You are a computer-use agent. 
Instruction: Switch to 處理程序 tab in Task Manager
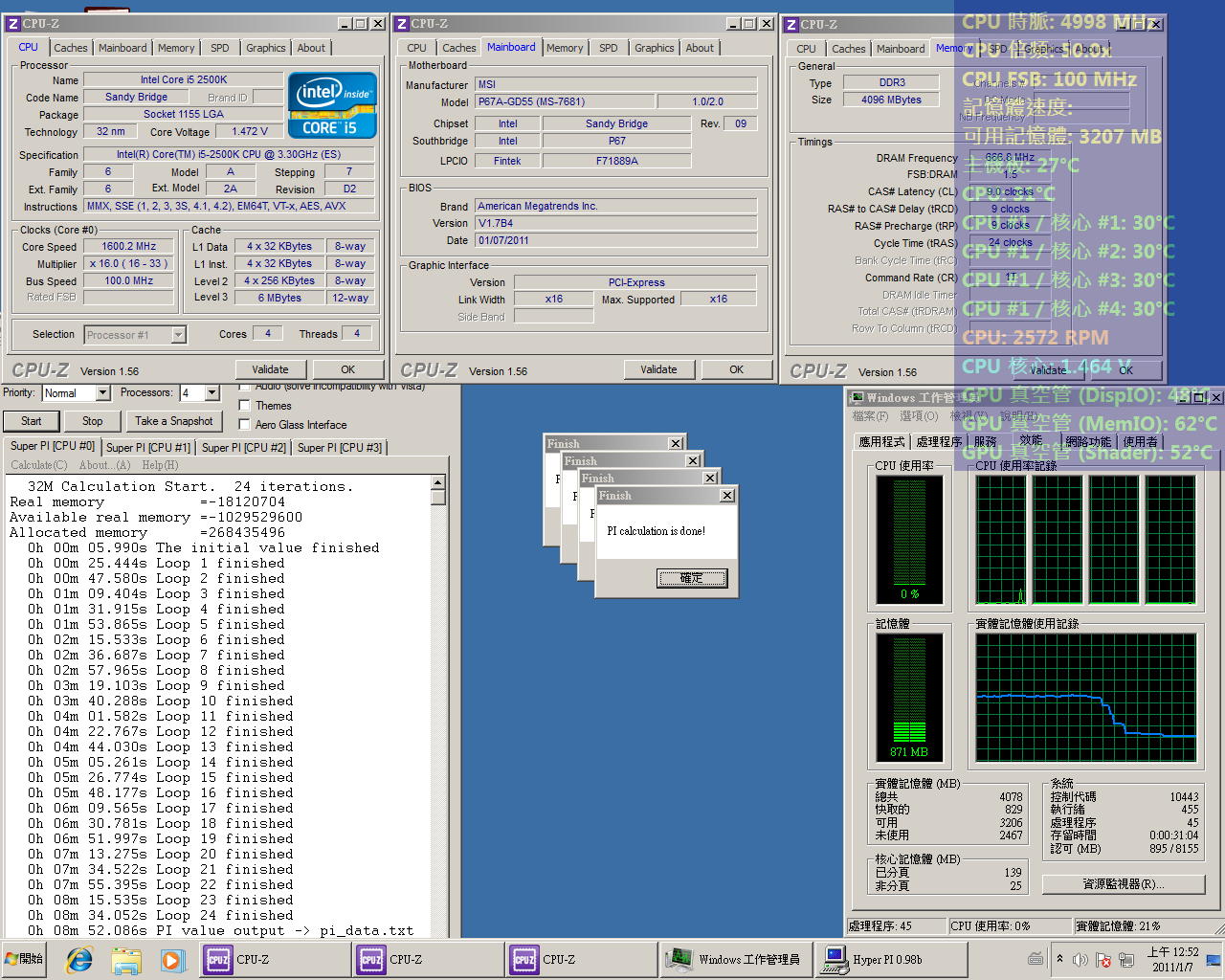point(939,441)
